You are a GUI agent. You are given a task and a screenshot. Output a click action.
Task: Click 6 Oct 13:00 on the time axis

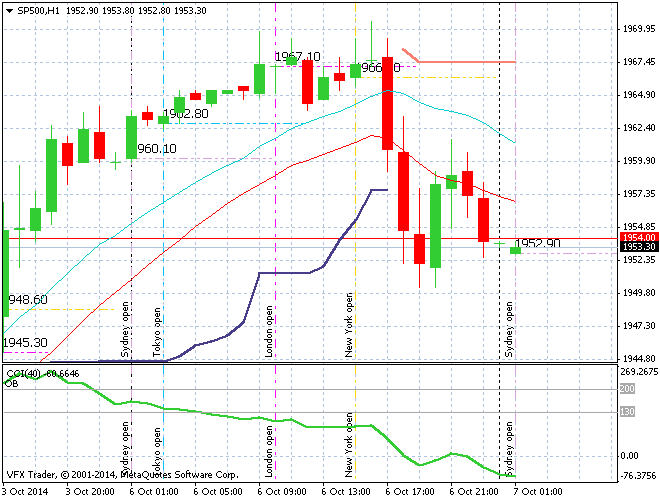point(346,492)
